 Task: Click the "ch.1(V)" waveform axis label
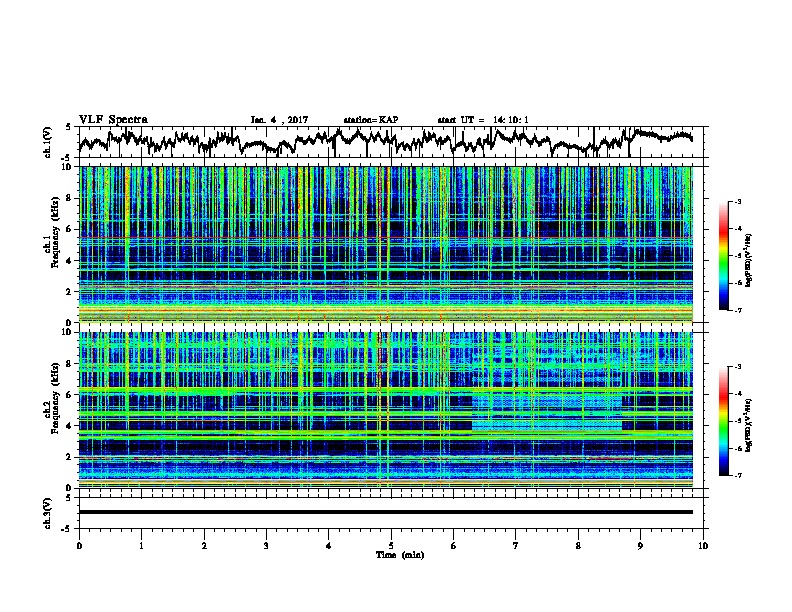[48, 142]
